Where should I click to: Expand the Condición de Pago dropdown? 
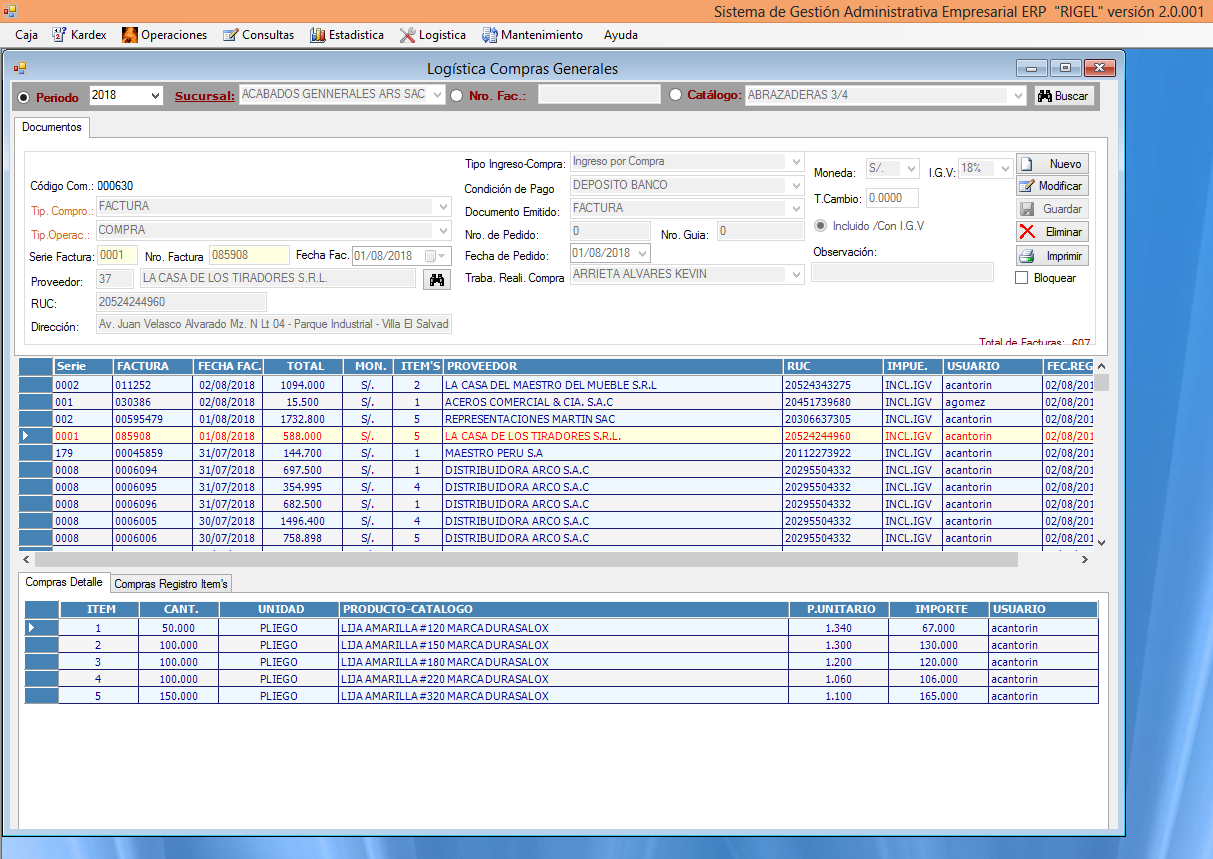(x=796, y=184)
